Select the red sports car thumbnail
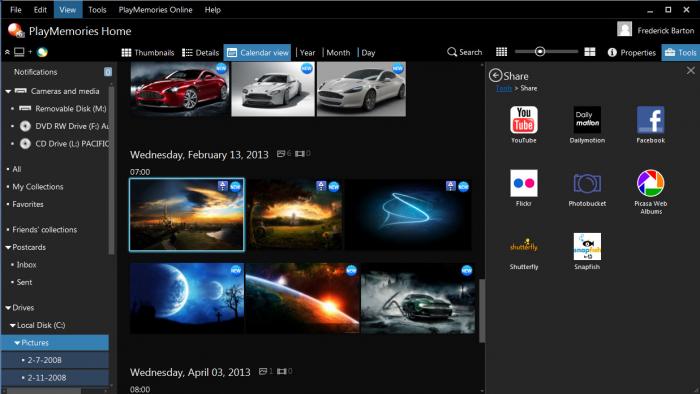Screen dimensions: 700x394 pos(180,89)
